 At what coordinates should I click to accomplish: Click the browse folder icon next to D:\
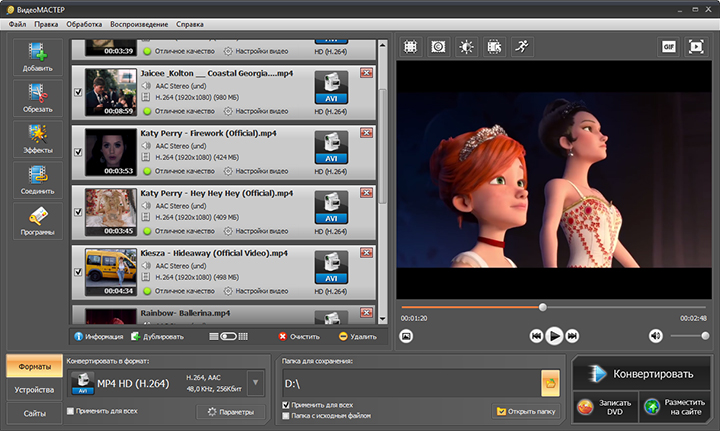[x=549, y=381]
